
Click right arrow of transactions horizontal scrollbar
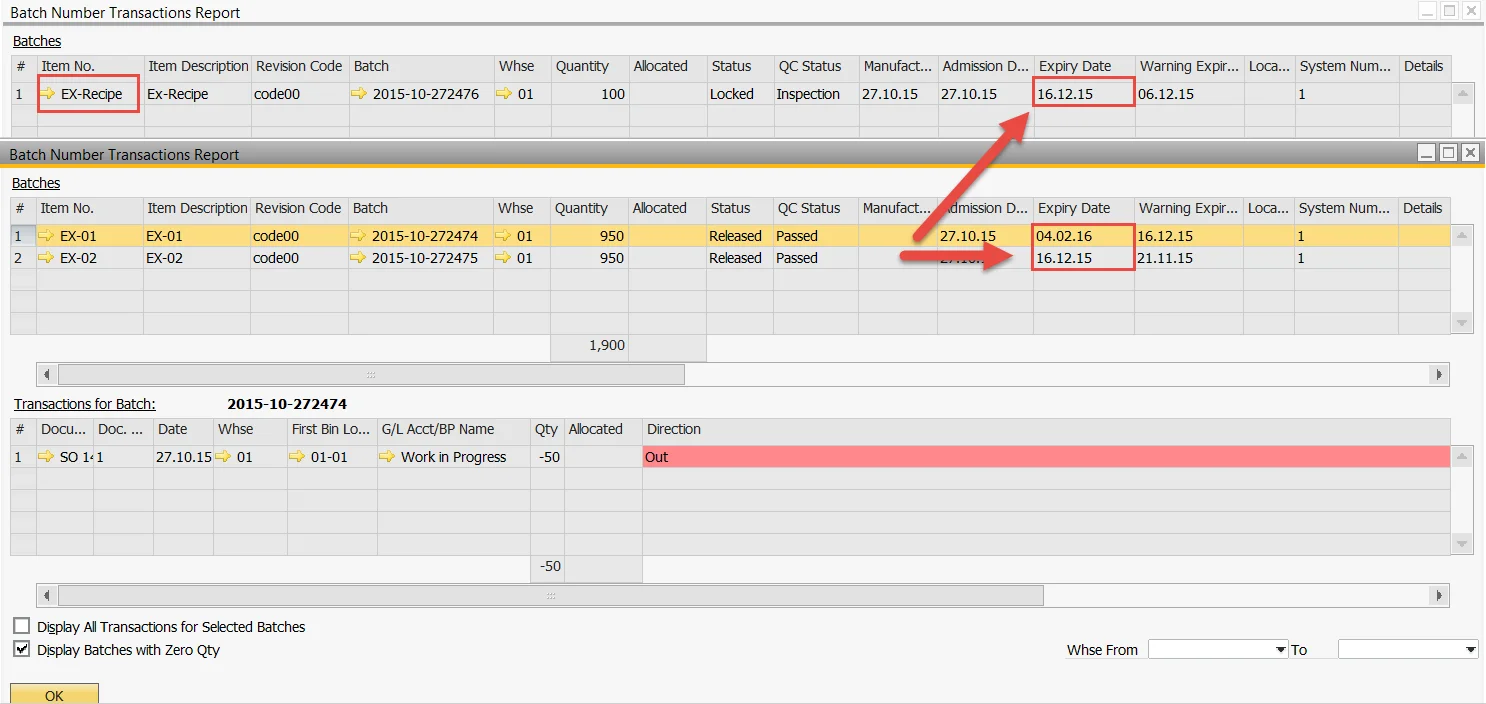(1440, 596)
